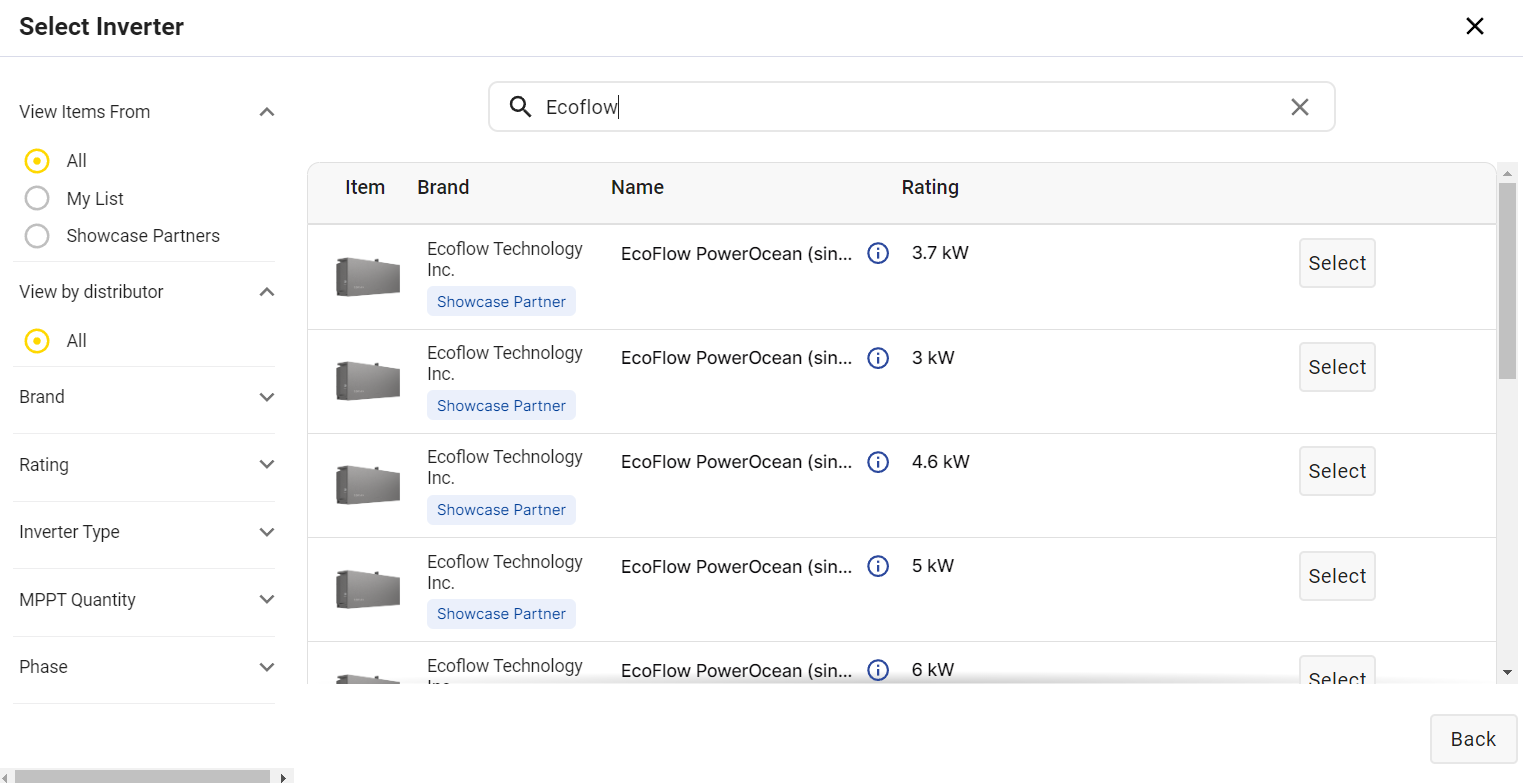
Task: Select the 4.6 kW inverter
Action: pyautogui.click(x=1337, y=471)
